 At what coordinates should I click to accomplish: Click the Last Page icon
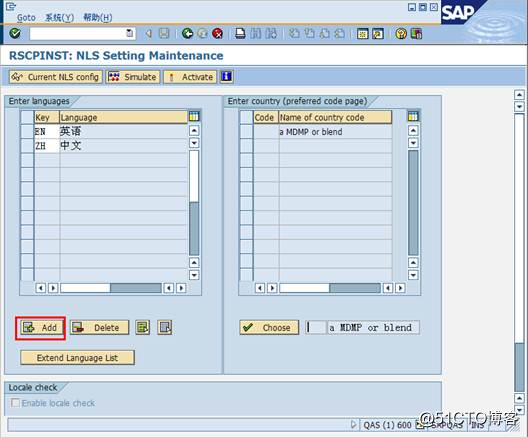point(340,33)
